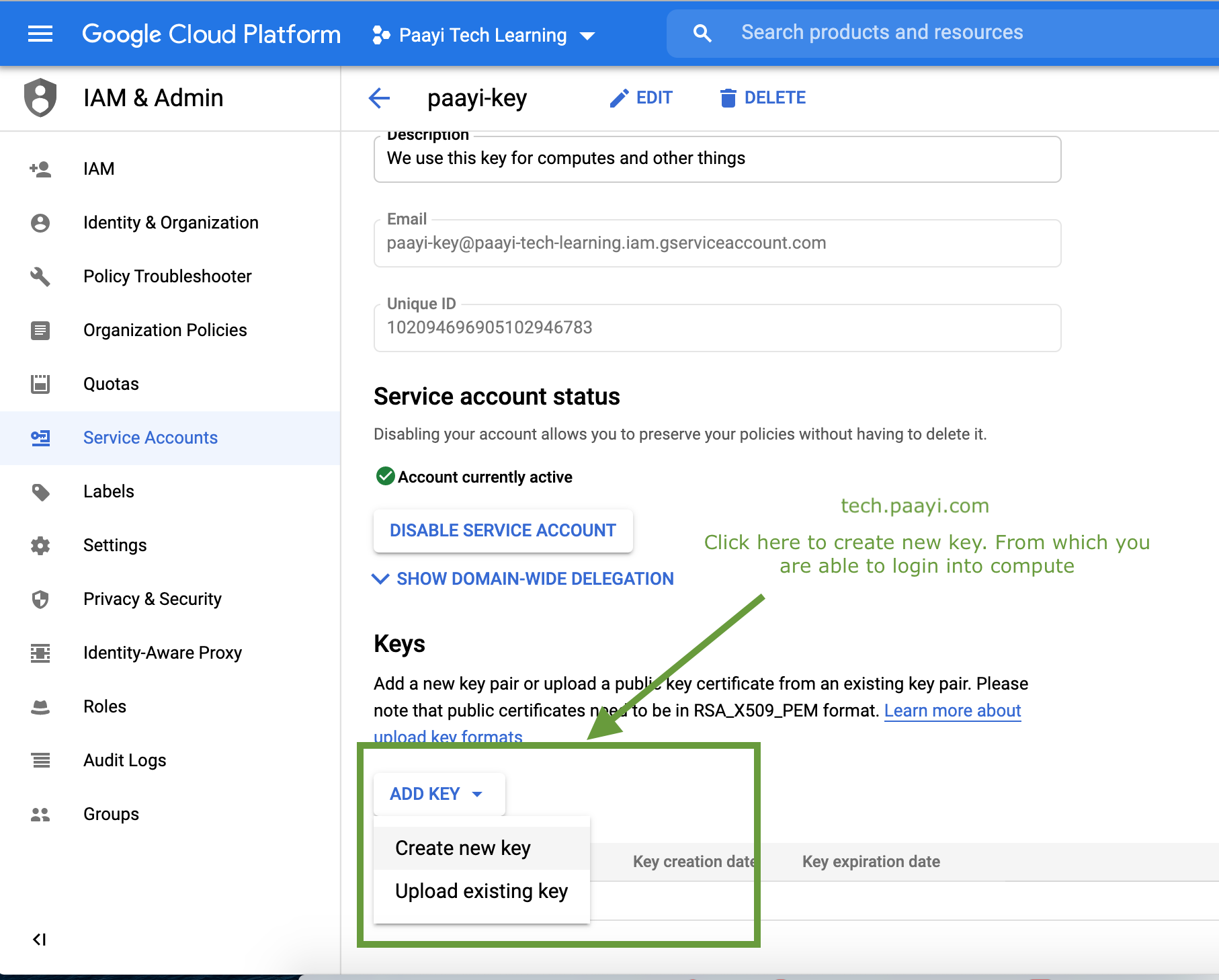The image size is (1219, 980).
Task: Click the Labels tag icon
Action: pos(40,492)
